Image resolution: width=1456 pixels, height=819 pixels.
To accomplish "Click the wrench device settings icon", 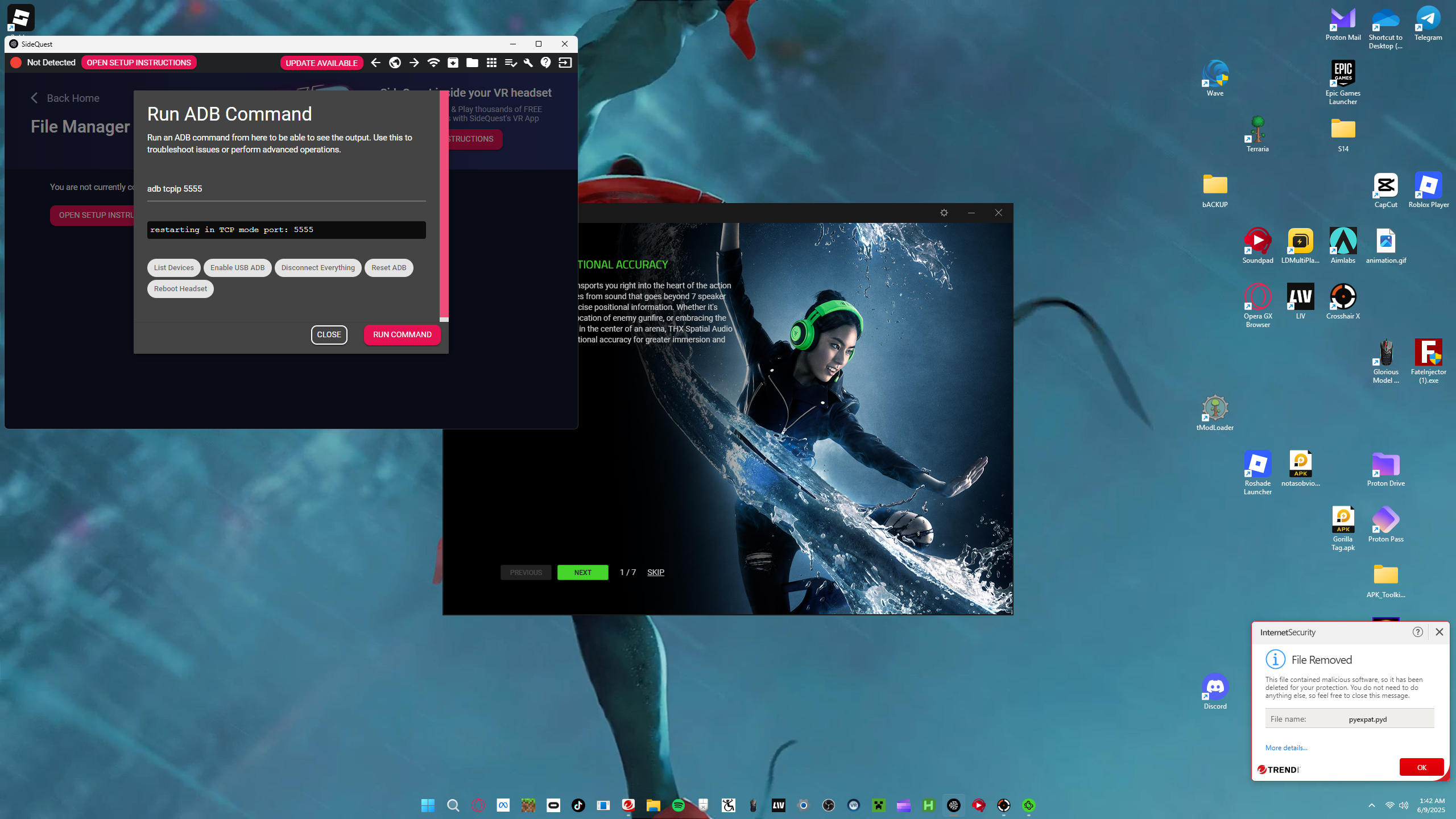I will tap(528, 63).
